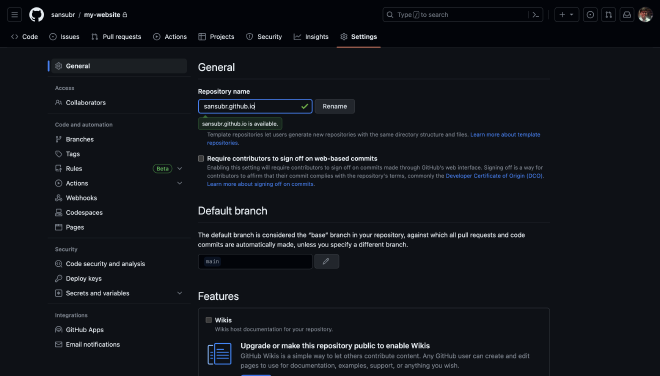Focus the Type / to search field
Screen dimensions: 660x376
pos(463,15)
